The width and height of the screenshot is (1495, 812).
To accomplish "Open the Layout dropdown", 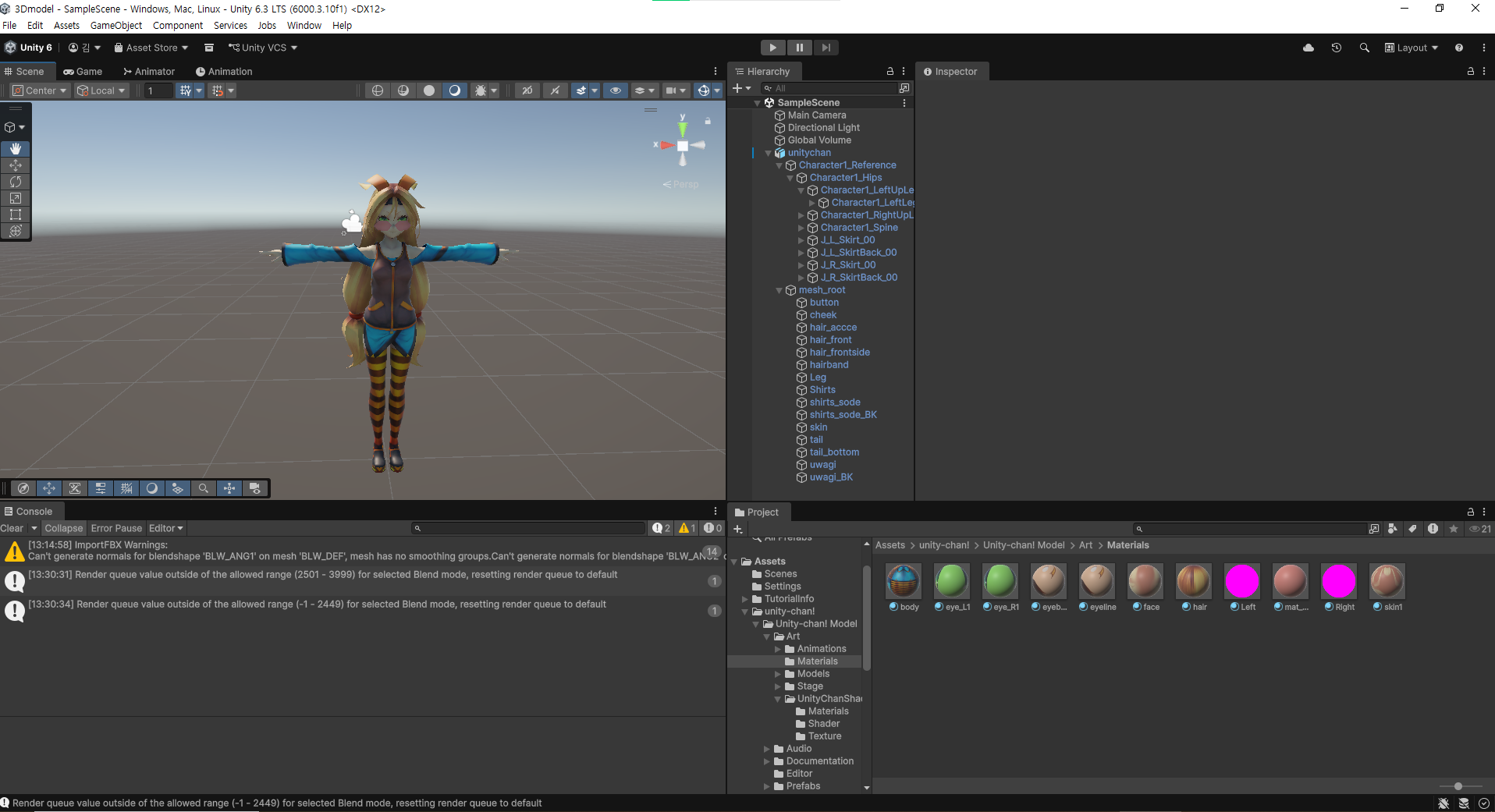I will [x=1412, y=48].
